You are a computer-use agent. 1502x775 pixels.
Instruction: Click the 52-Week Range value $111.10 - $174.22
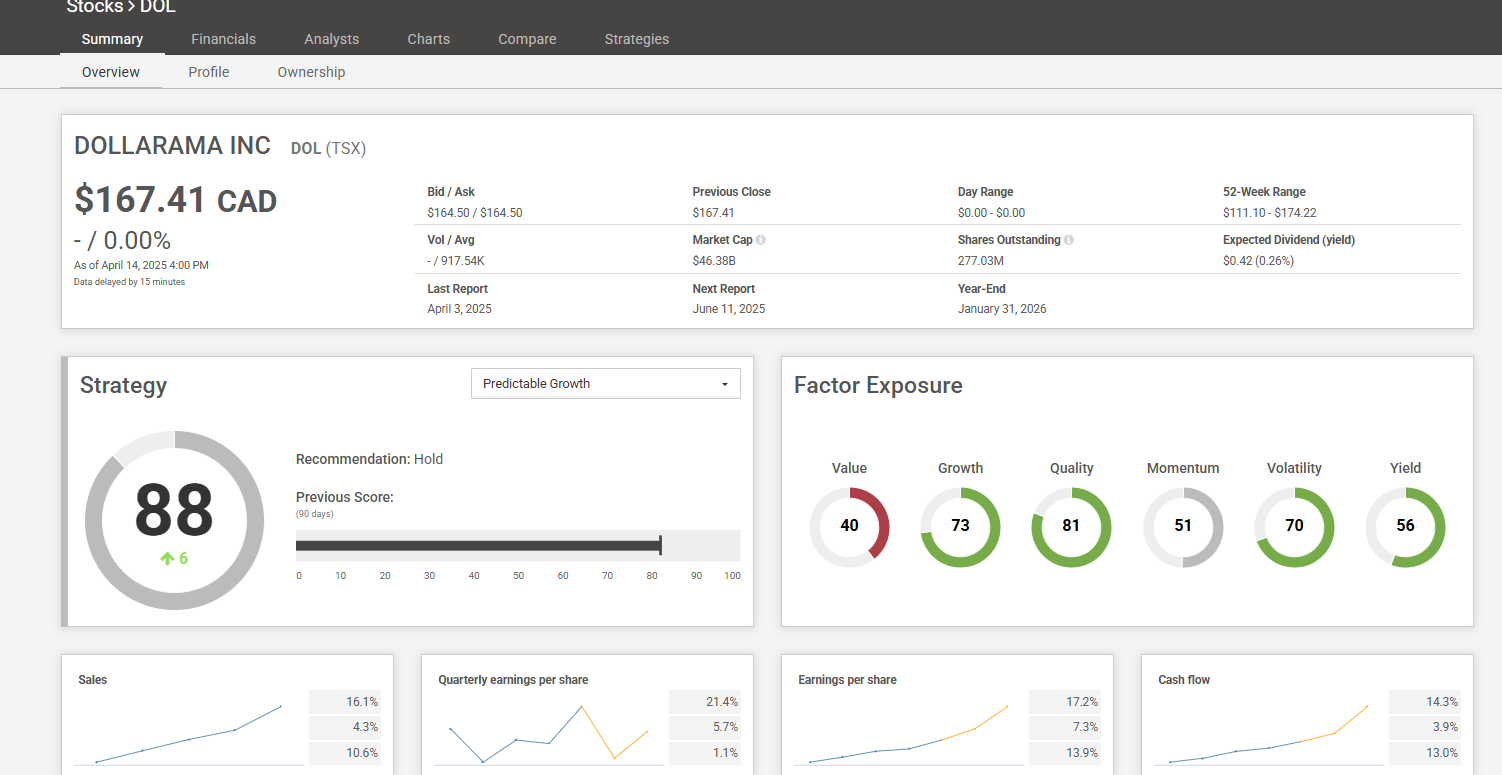click(x=1269, y=213)
